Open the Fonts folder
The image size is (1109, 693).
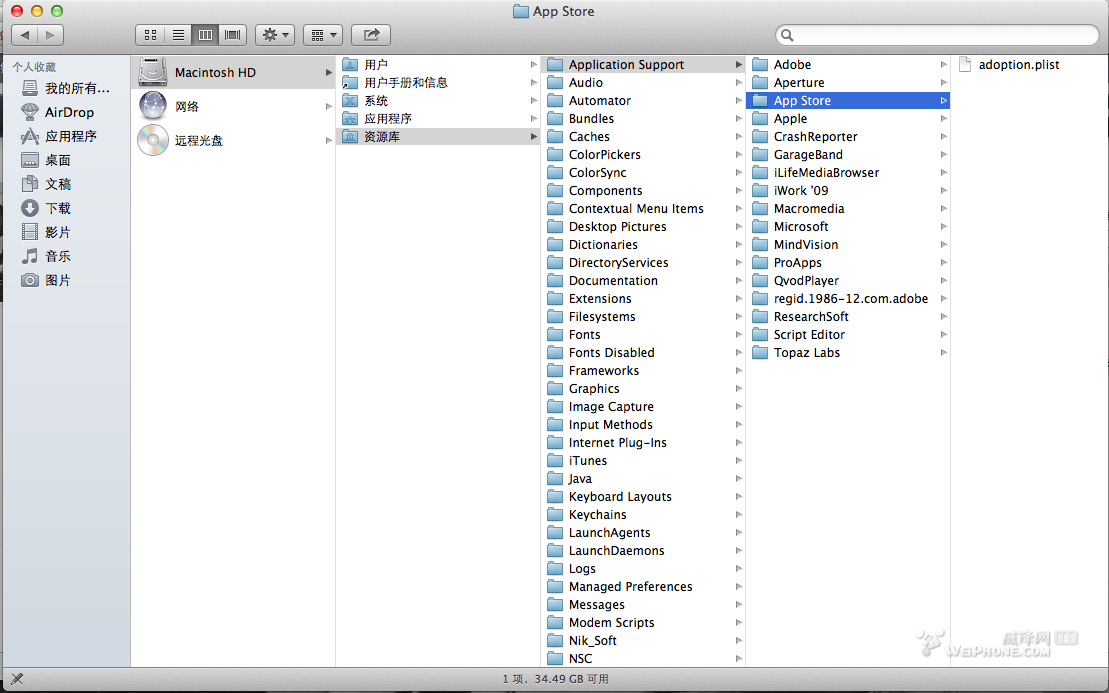(584, 335)
